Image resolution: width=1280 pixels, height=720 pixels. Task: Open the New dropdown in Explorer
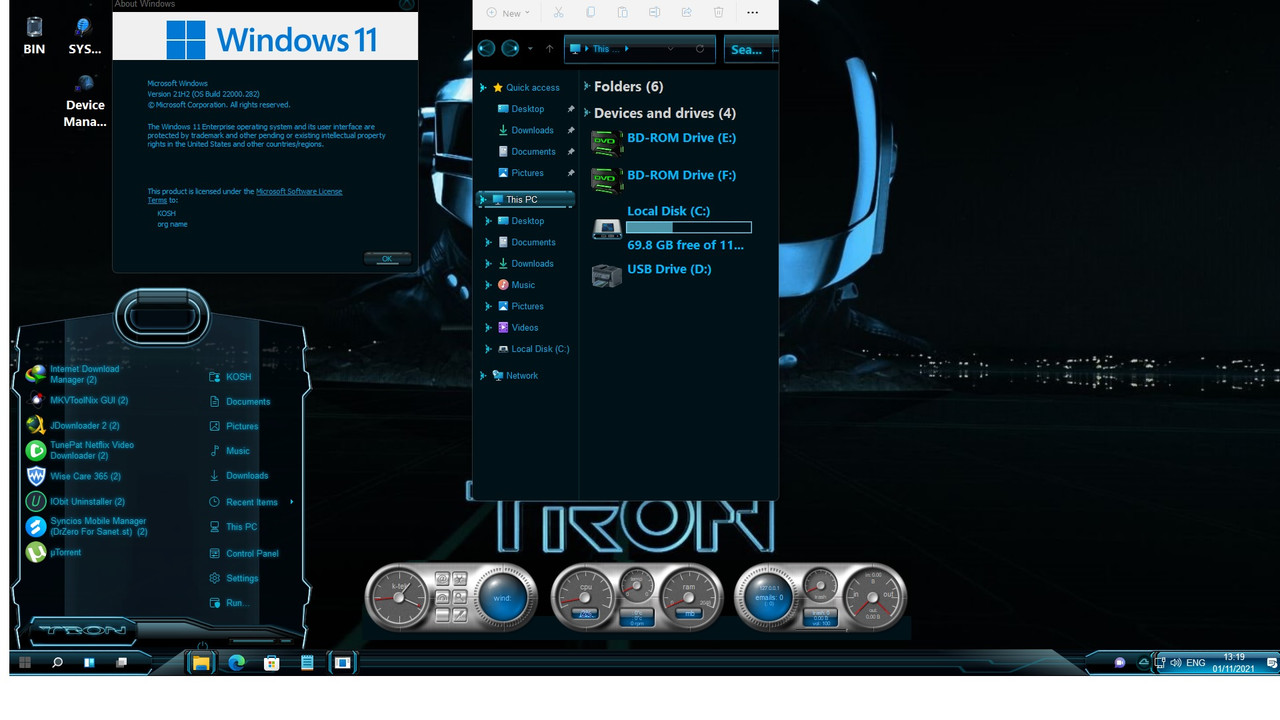[x=508, y=13]
